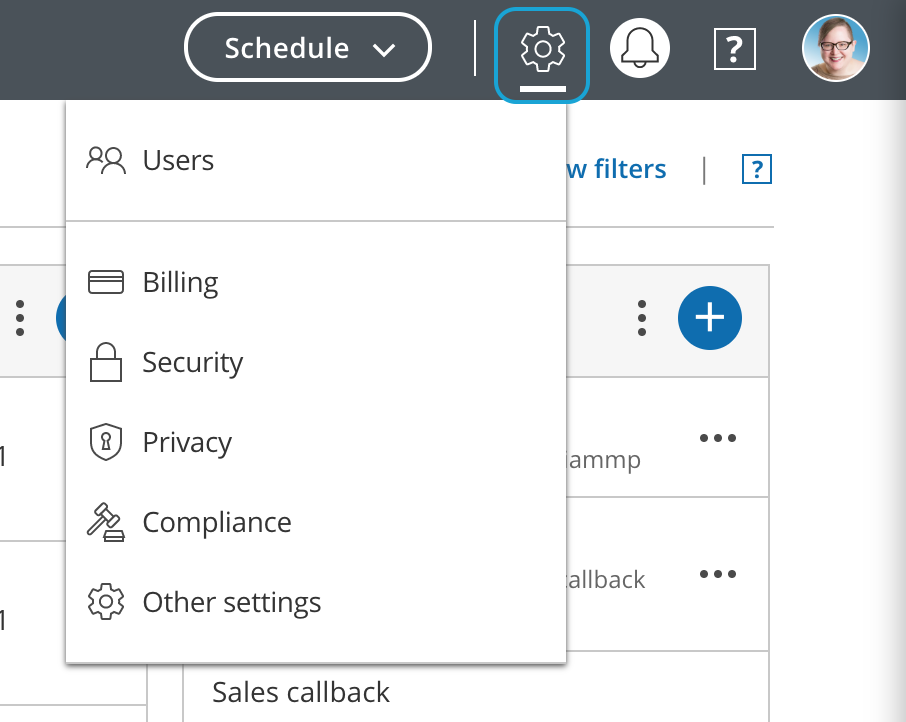
Task: Open the vertical dots menu beside plus button
Action: [x=642, y=318]
